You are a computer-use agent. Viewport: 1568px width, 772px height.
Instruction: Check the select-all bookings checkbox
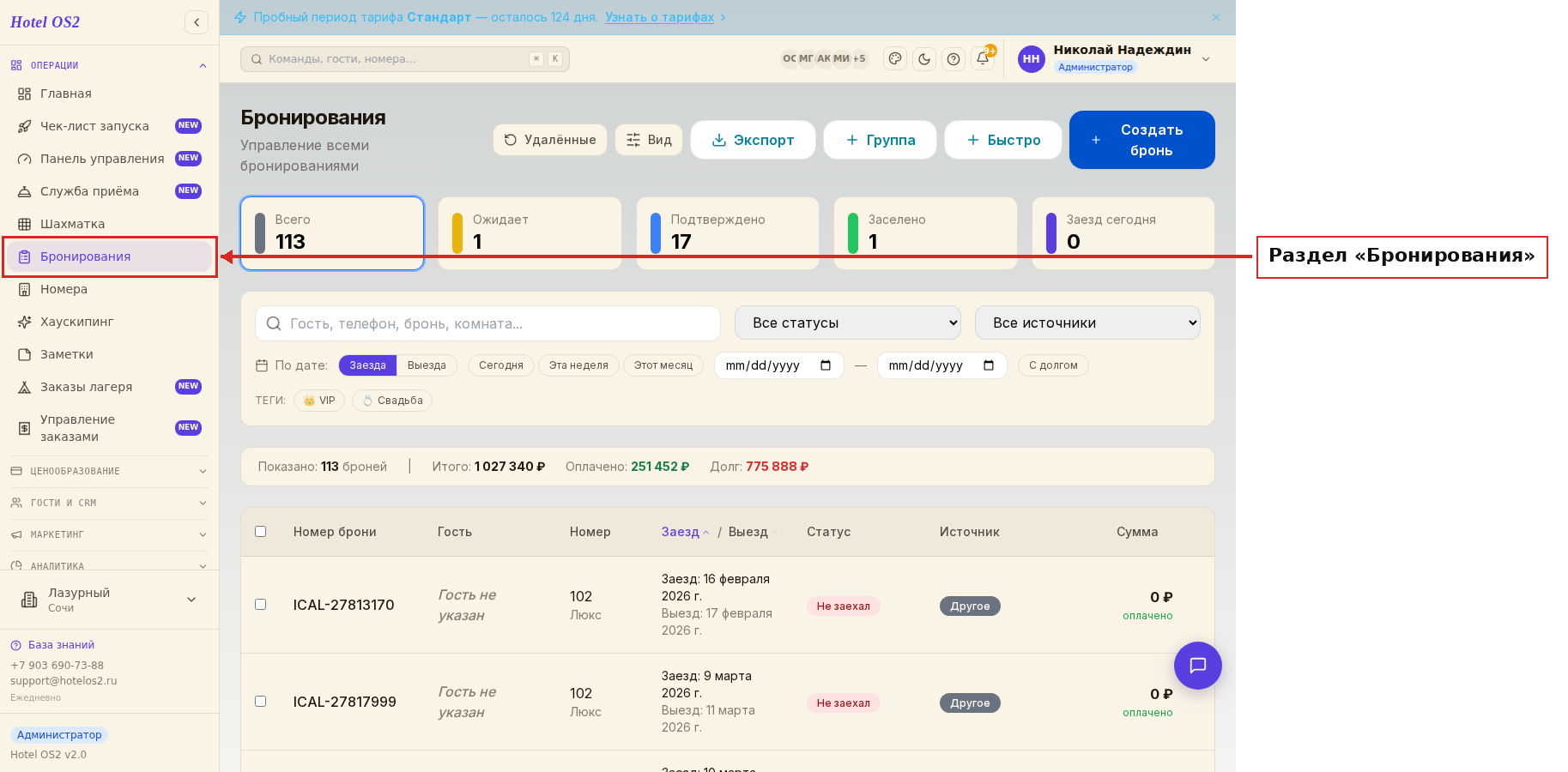click(x=261, y=532)
